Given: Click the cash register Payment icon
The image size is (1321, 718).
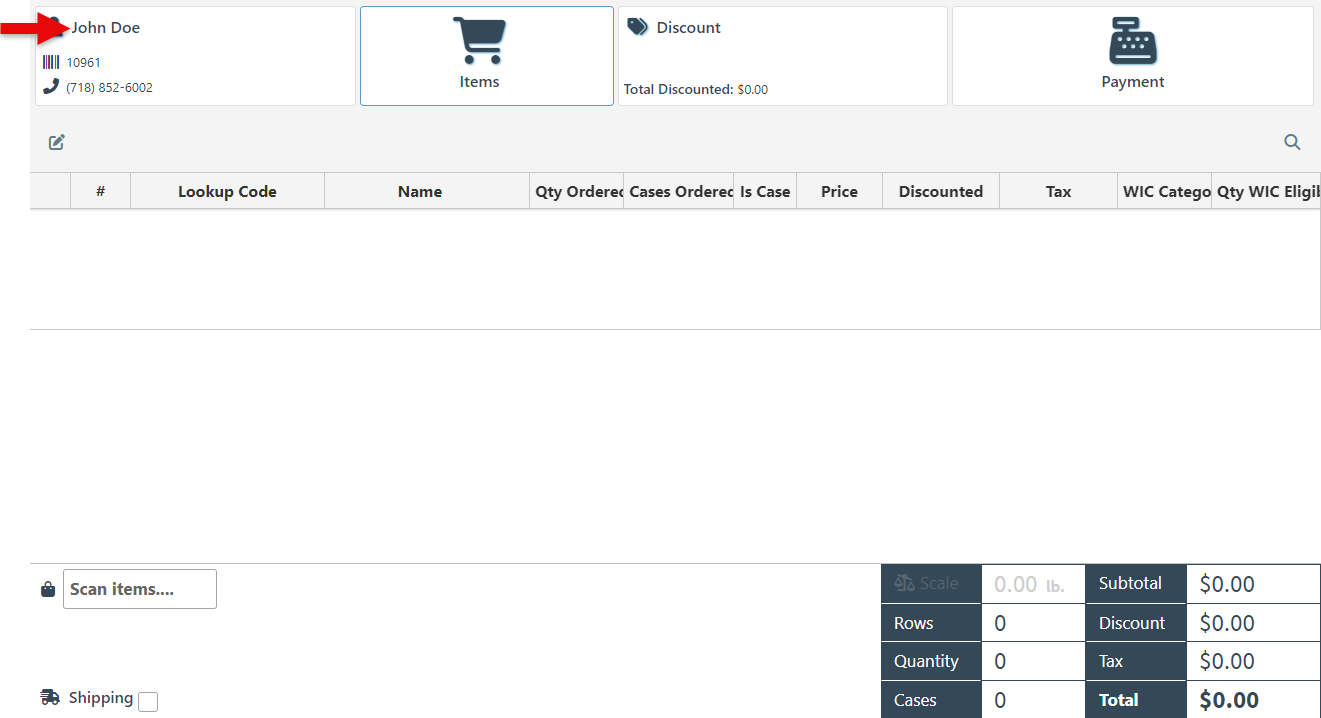Looking at the screenshot, I should (x=1132, y=42).
